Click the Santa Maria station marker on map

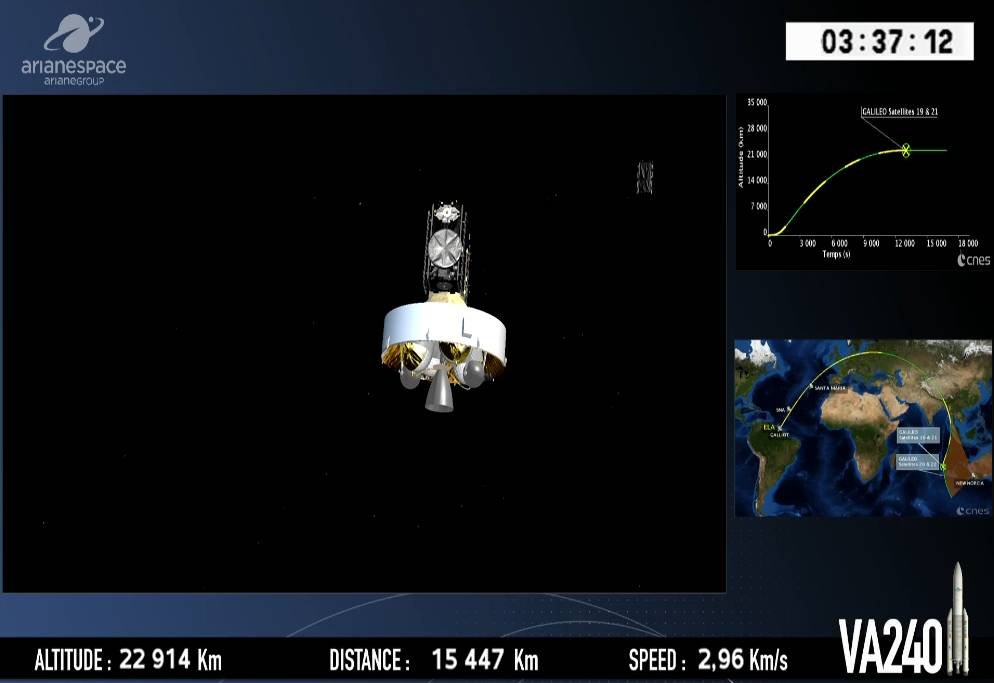coord(811,386)
